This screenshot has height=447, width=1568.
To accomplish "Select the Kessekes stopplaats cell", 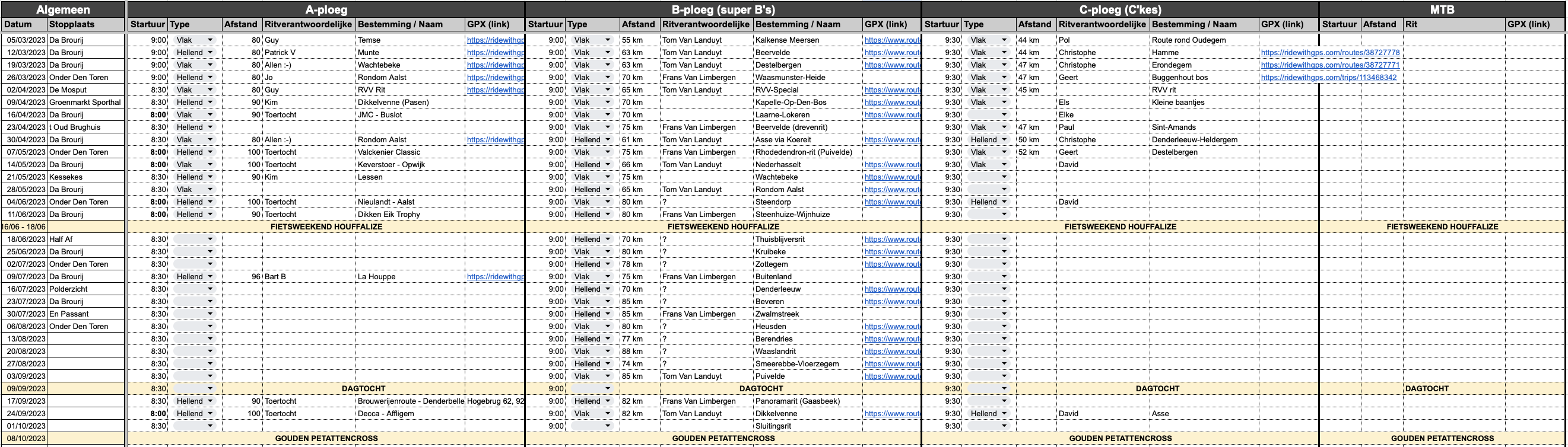I will [x=86, y=177].
